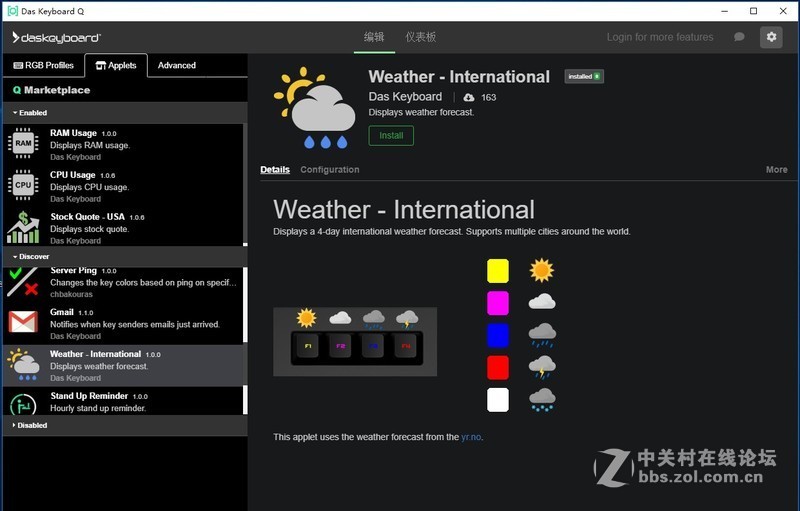Select the Details tab

[275, 170]
